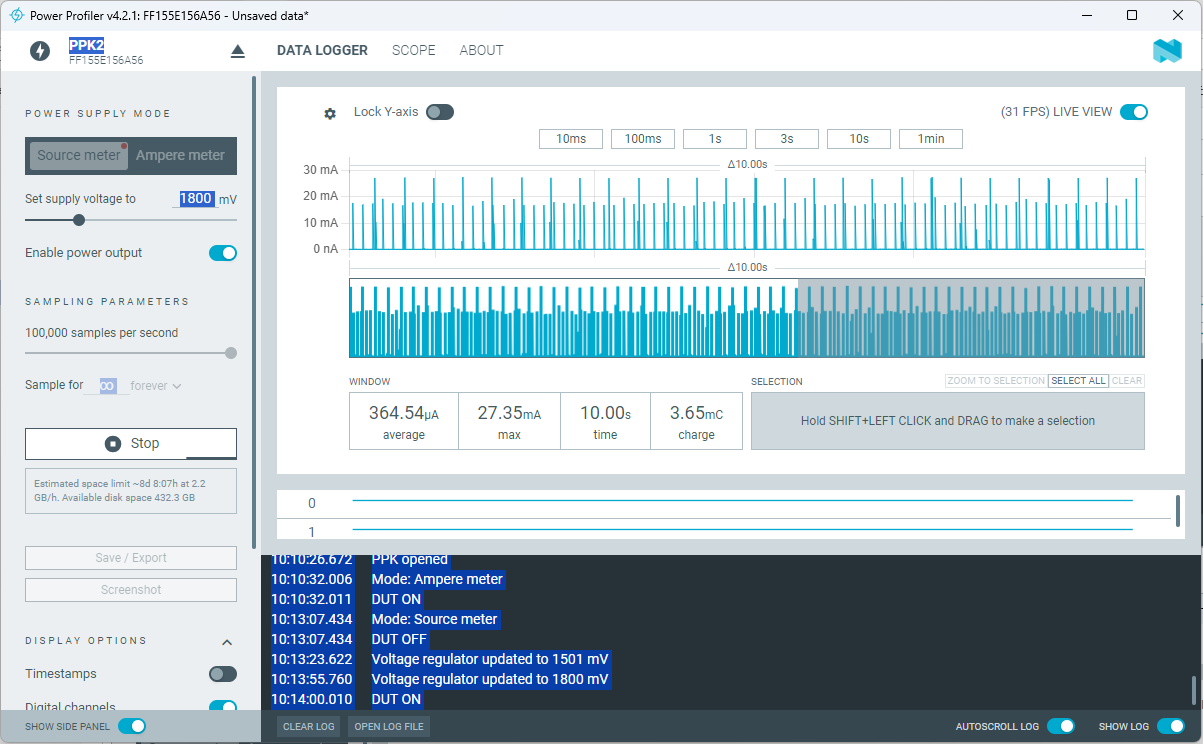Click the chart settings gear icon
The width and height of the screenshot is (1203, 744).
click(330, 113)
